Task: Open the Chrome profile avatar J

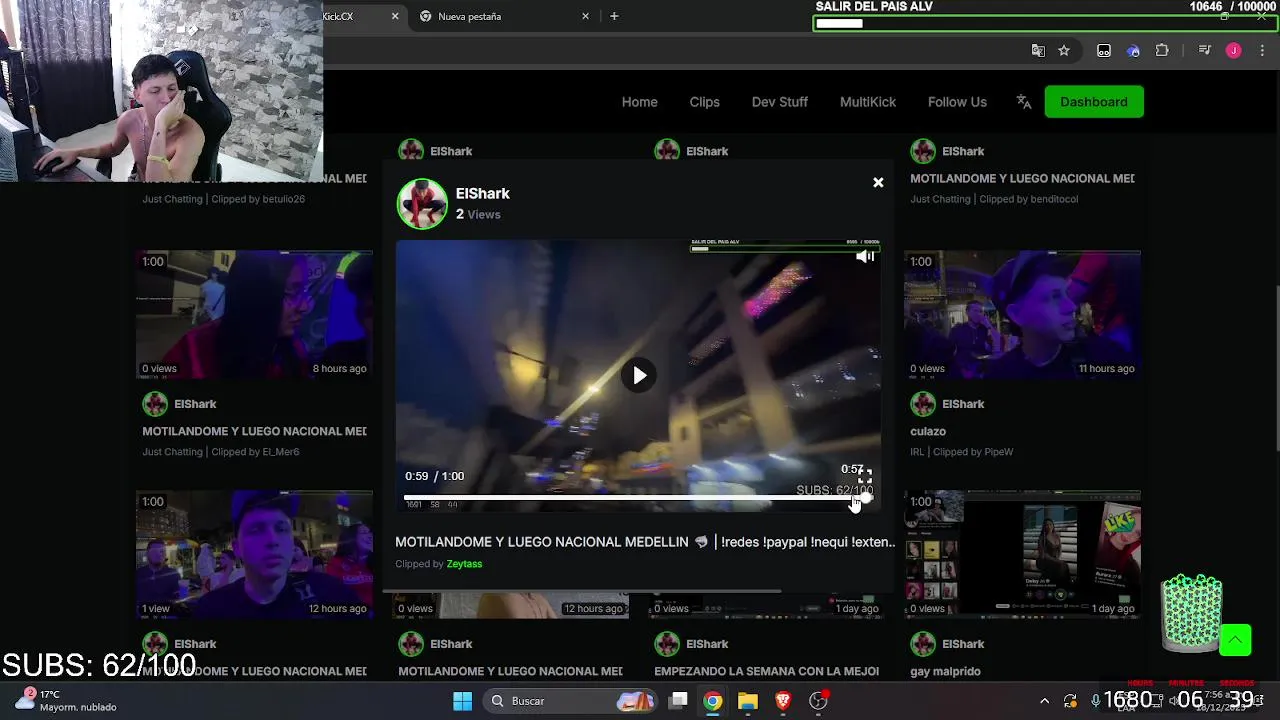Action: (1233, 51)
